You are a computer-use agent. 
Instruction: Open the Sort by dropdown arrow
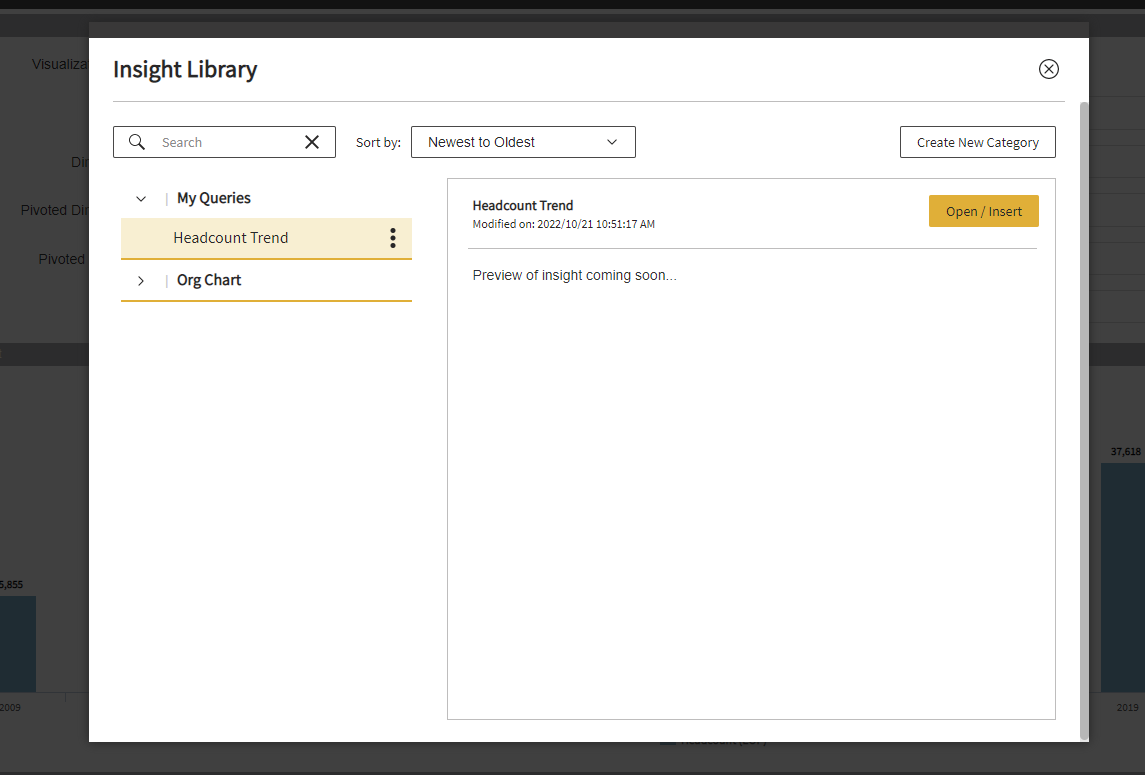[612, 142]
